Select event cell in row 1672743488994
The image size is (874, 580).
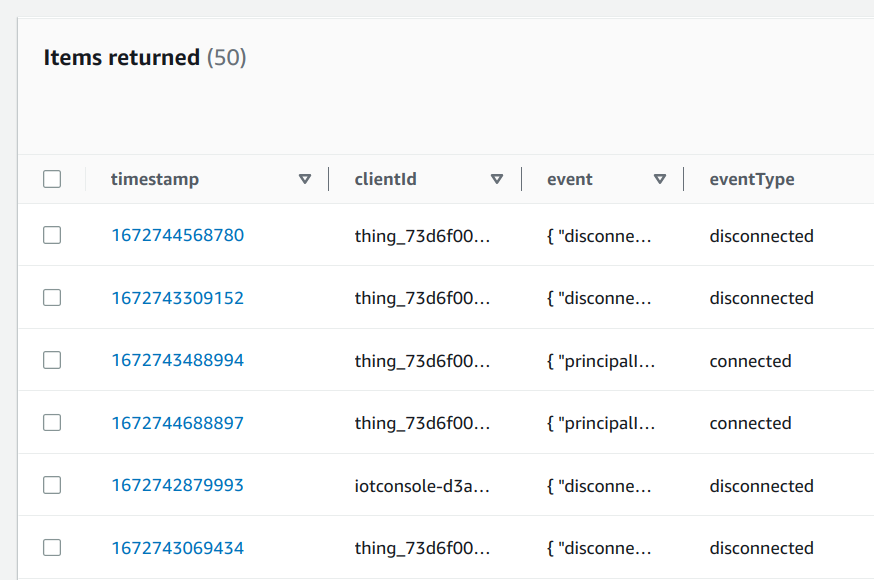pos(600,362)
